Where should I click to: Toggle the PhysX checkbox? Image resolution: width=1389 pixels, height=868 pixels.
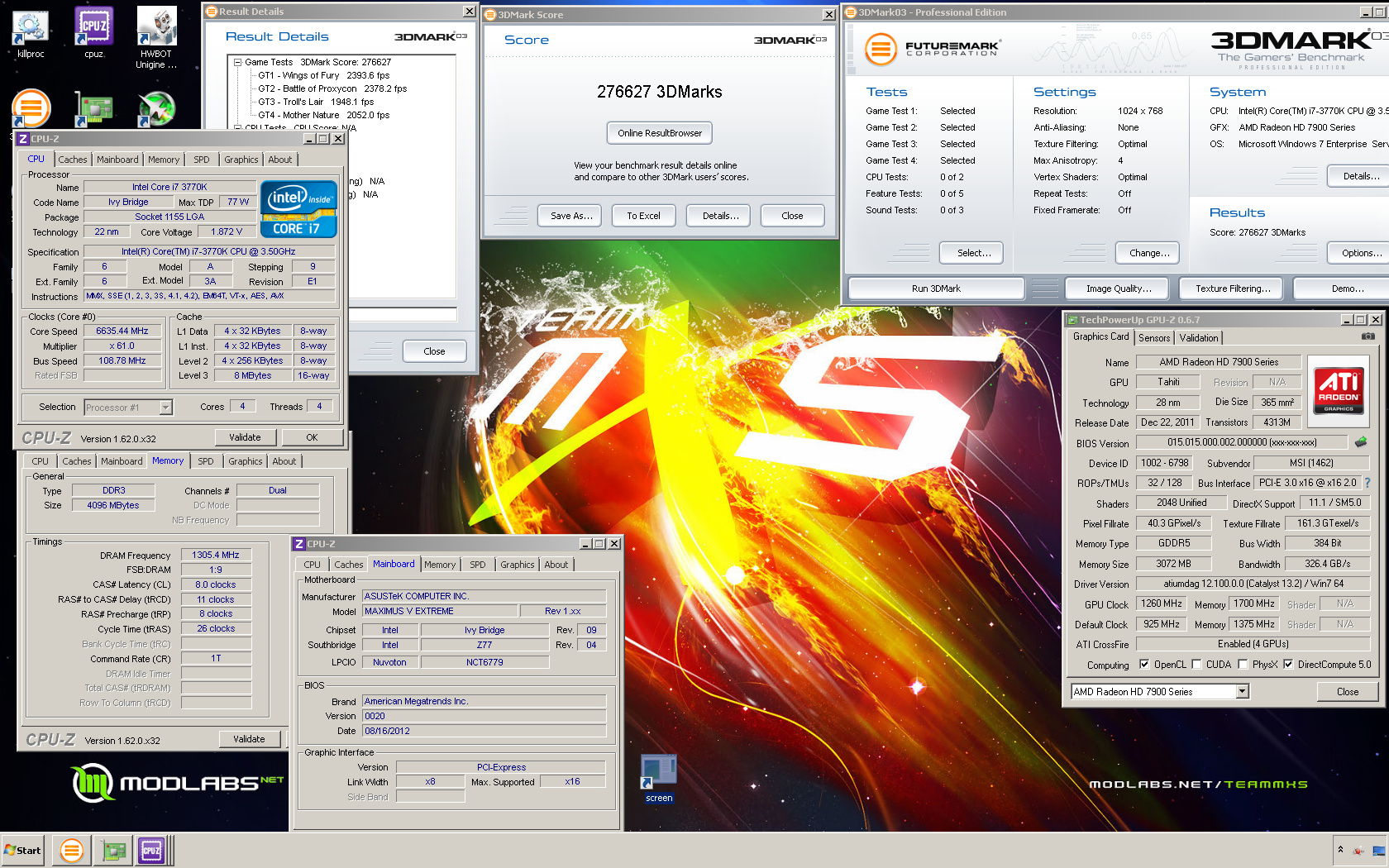click(1243, 664)
